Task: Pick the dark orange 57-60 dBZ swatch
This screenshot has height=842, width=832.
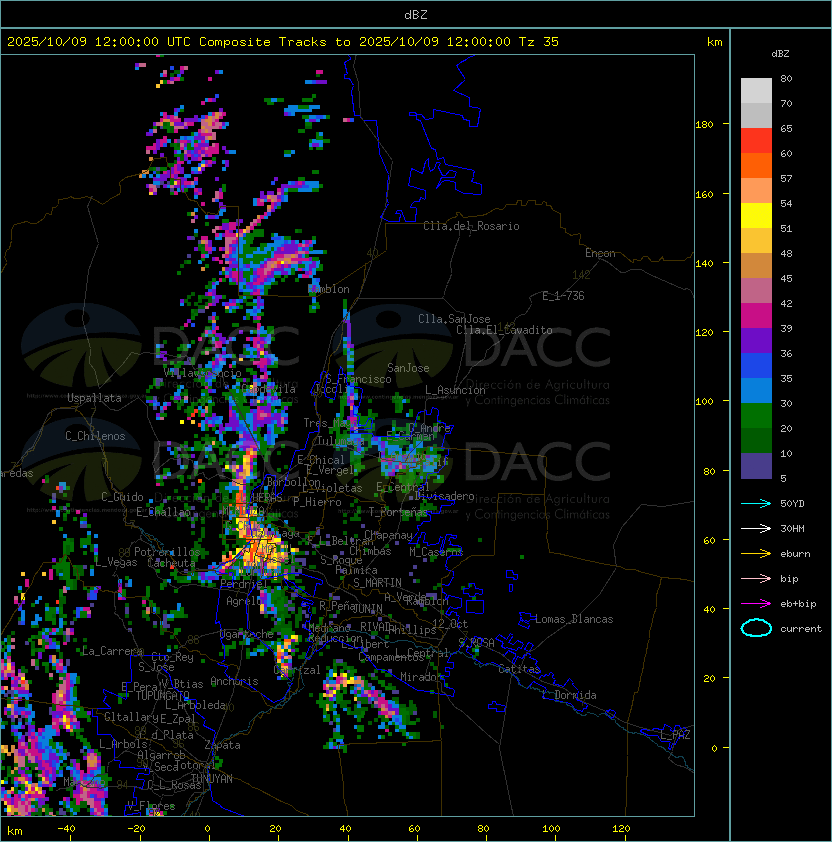Action: click(x=756, y=166)
